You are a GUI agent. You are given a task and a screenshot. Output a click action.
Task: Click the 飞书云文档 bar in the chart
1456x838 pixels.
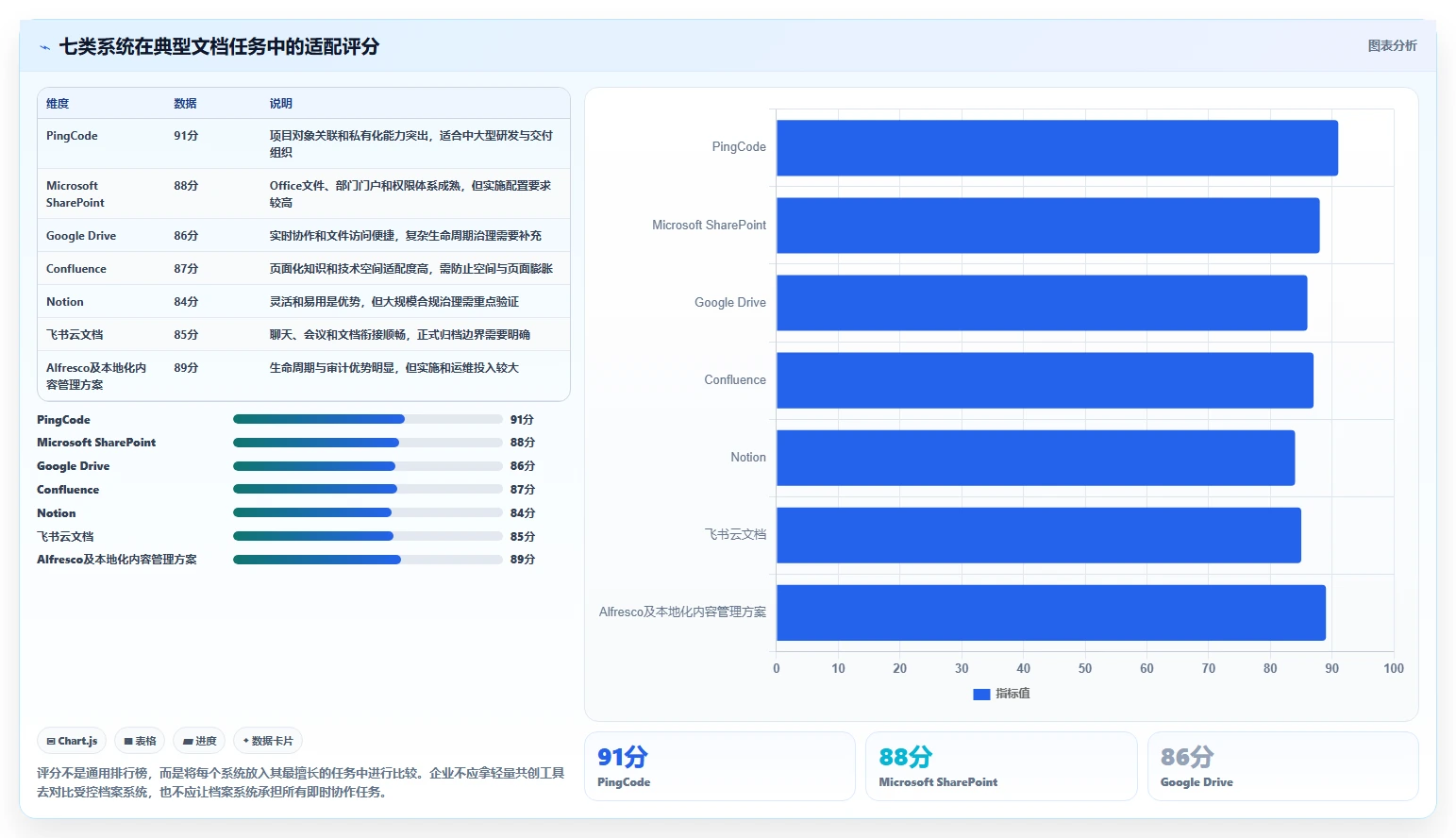[1039, 535]
